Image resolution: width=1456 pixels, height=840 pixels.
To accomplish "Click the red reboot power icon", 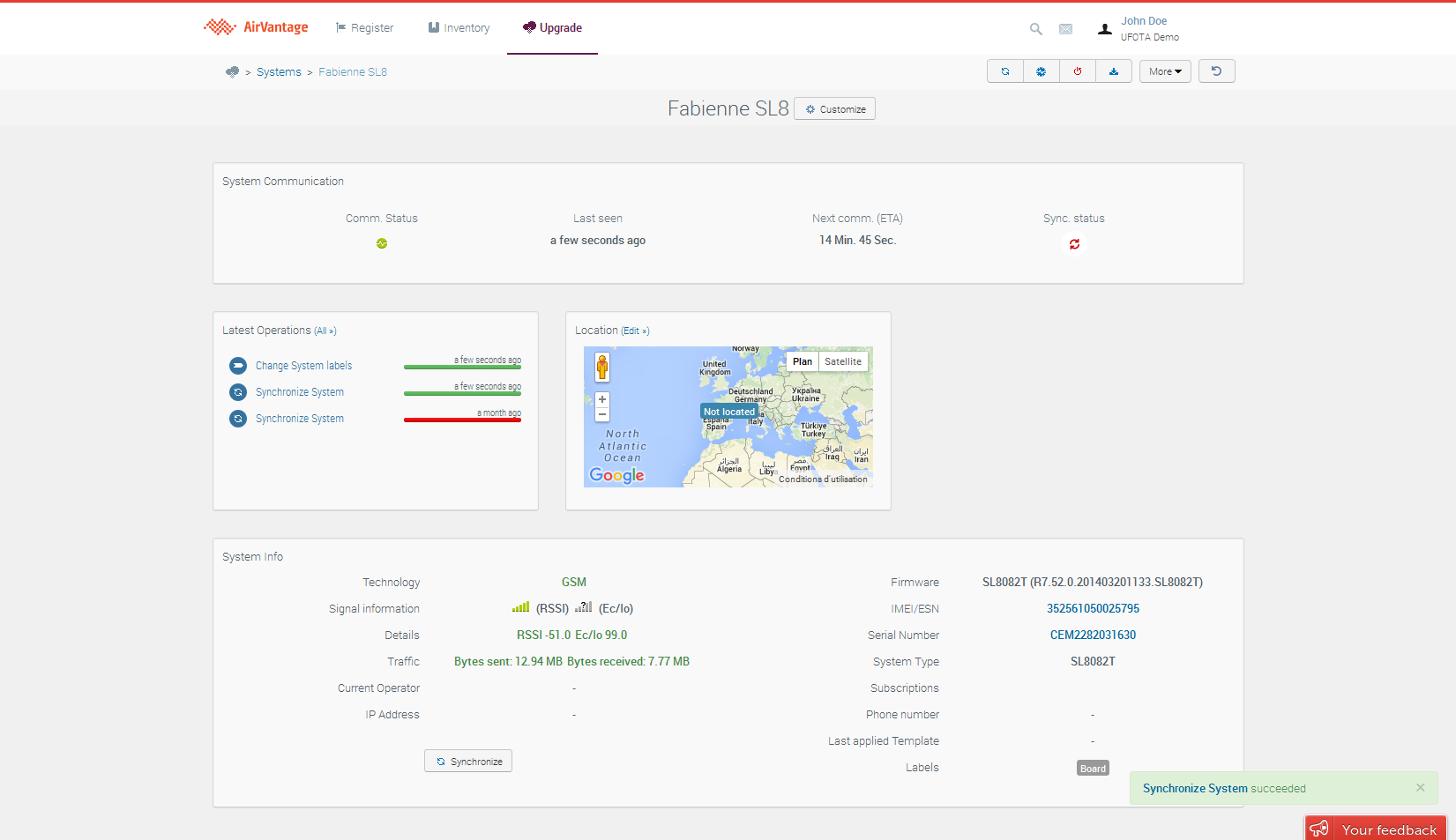I will 1077,71.
